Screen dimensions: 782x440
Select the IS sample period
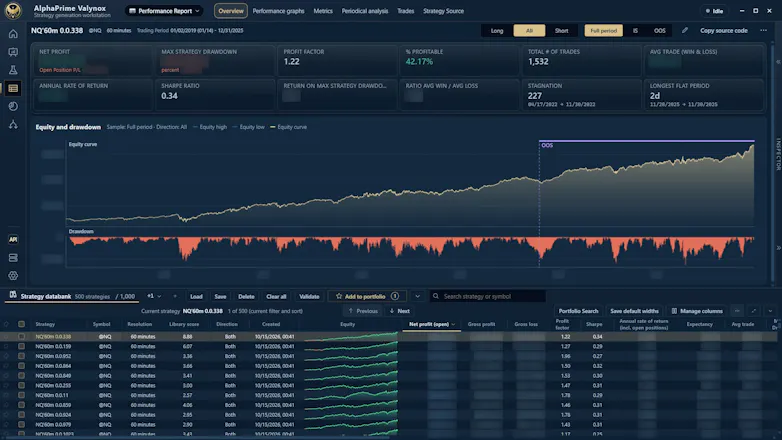635,30
